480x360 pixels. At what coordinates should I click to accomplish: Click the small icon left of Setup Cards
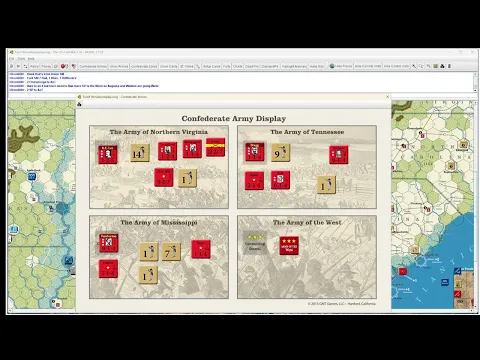click(198, 66)
